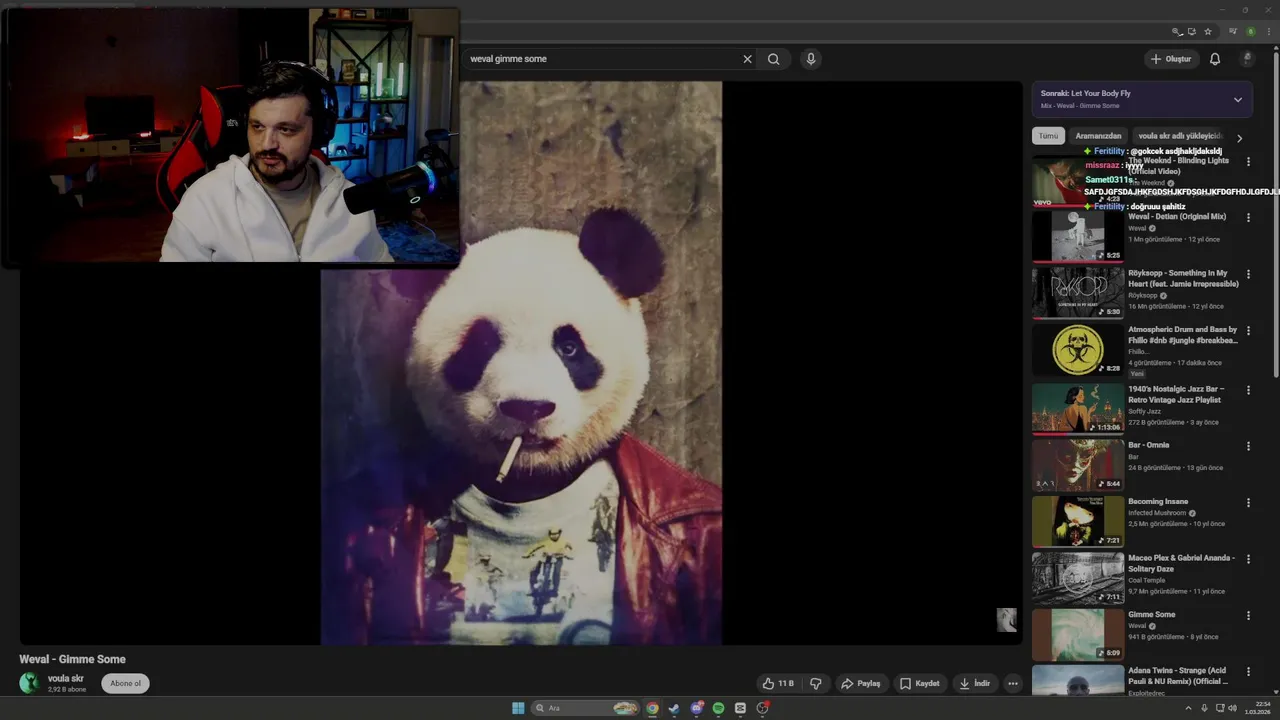Open options for Röyksopp Something In My Heart
Screen dimensions: 1280x720
coord(1248,274)
